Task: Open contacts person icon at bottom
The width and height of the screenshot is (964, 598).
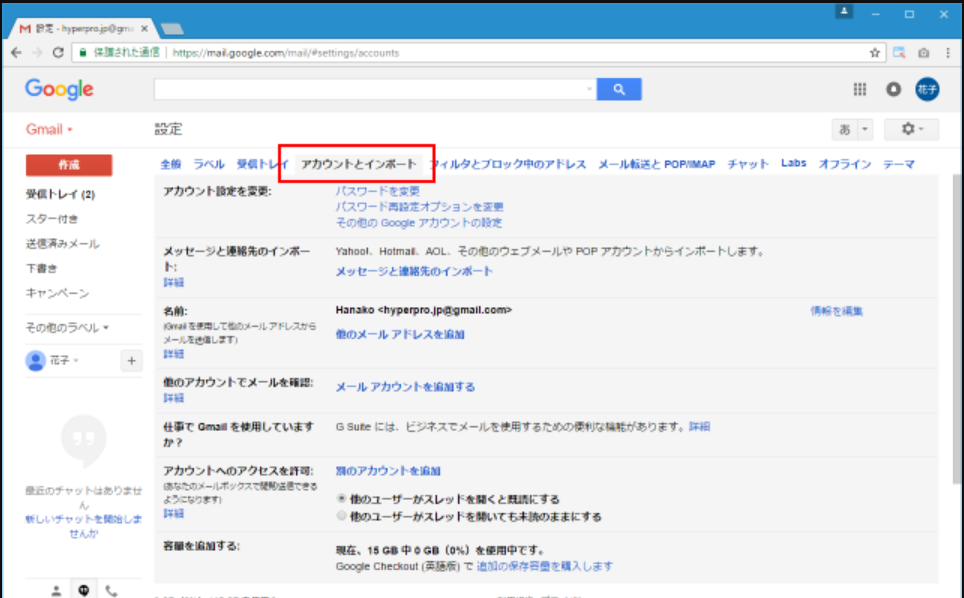Action: (56, 591)
